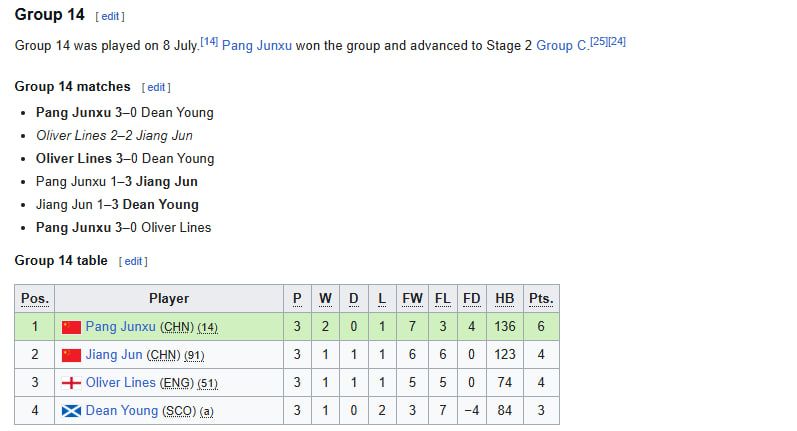Click the England flag icon beside Oliver Lines
This screenshot has height=431, width=797.
71,383
